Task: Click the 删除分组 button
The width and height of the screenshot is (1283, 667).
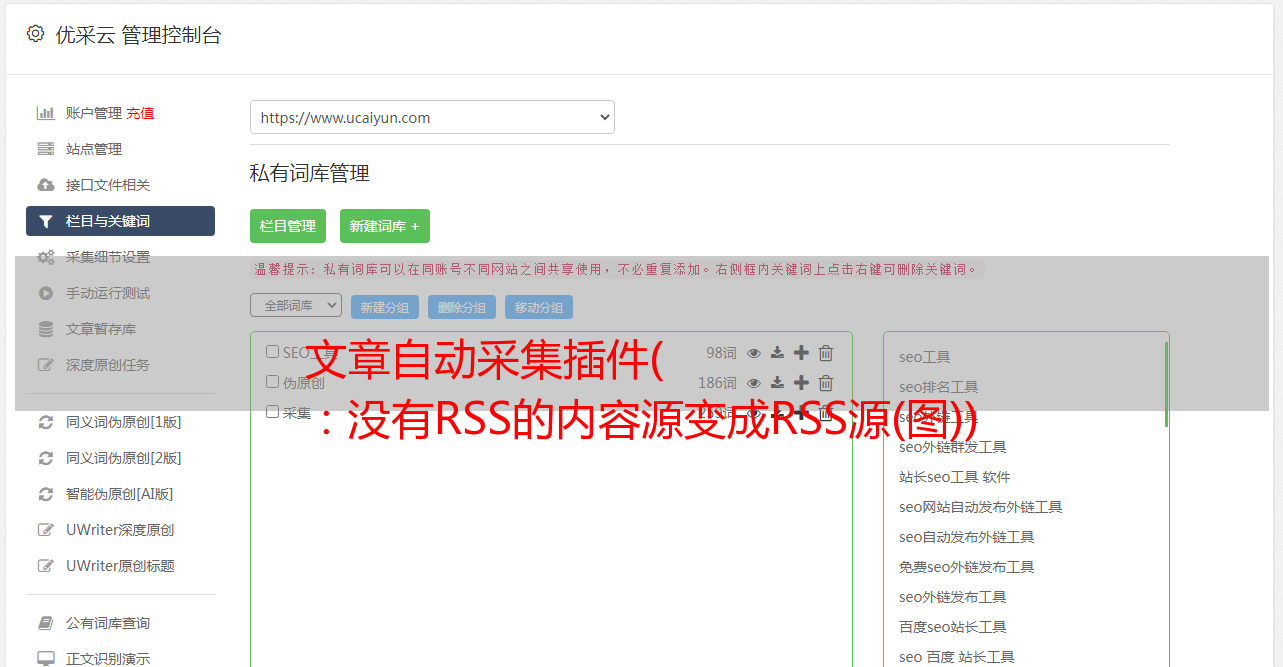Action: (x=462, y=308)
